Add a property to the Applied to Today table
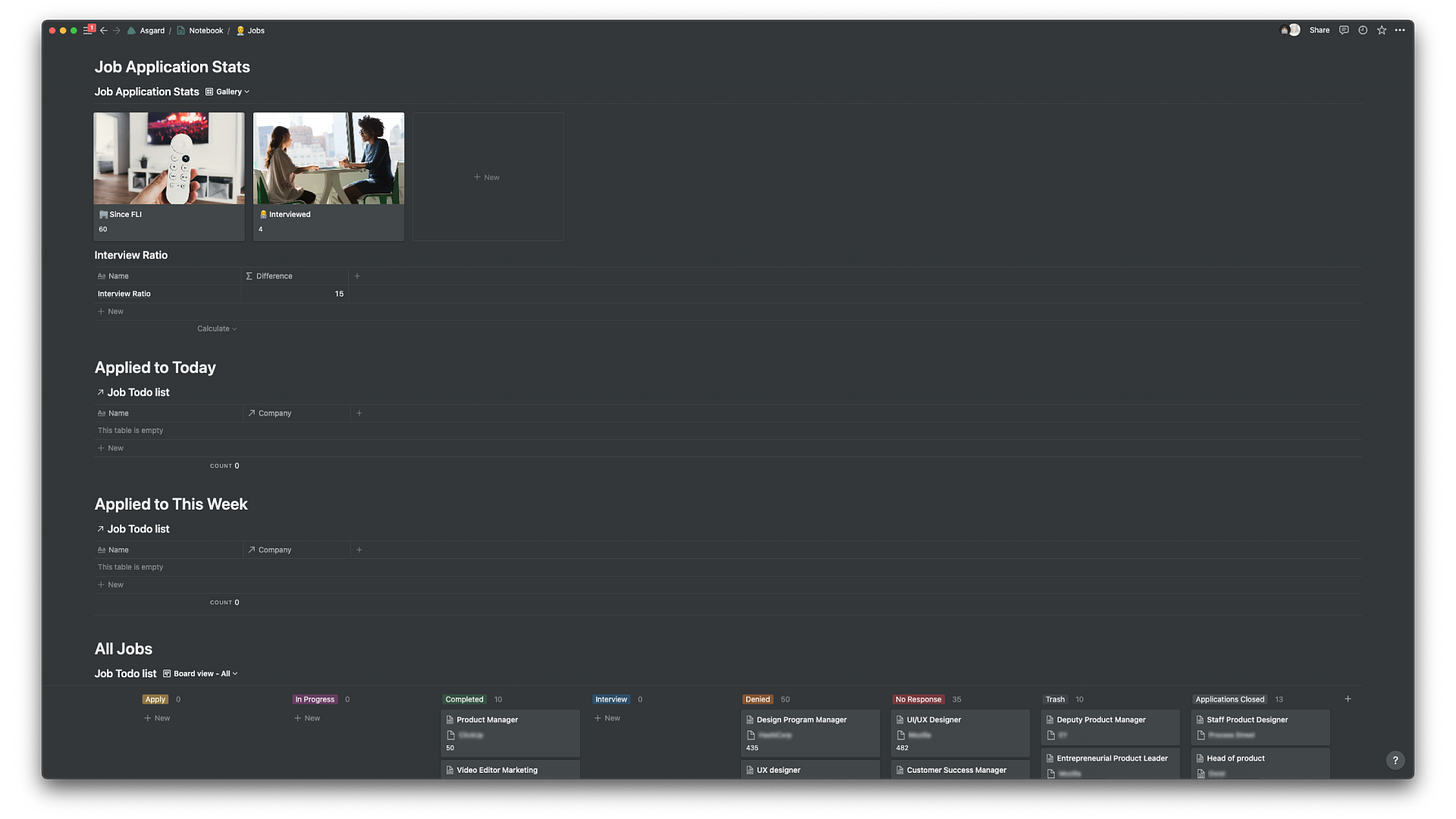 [359, 413]
